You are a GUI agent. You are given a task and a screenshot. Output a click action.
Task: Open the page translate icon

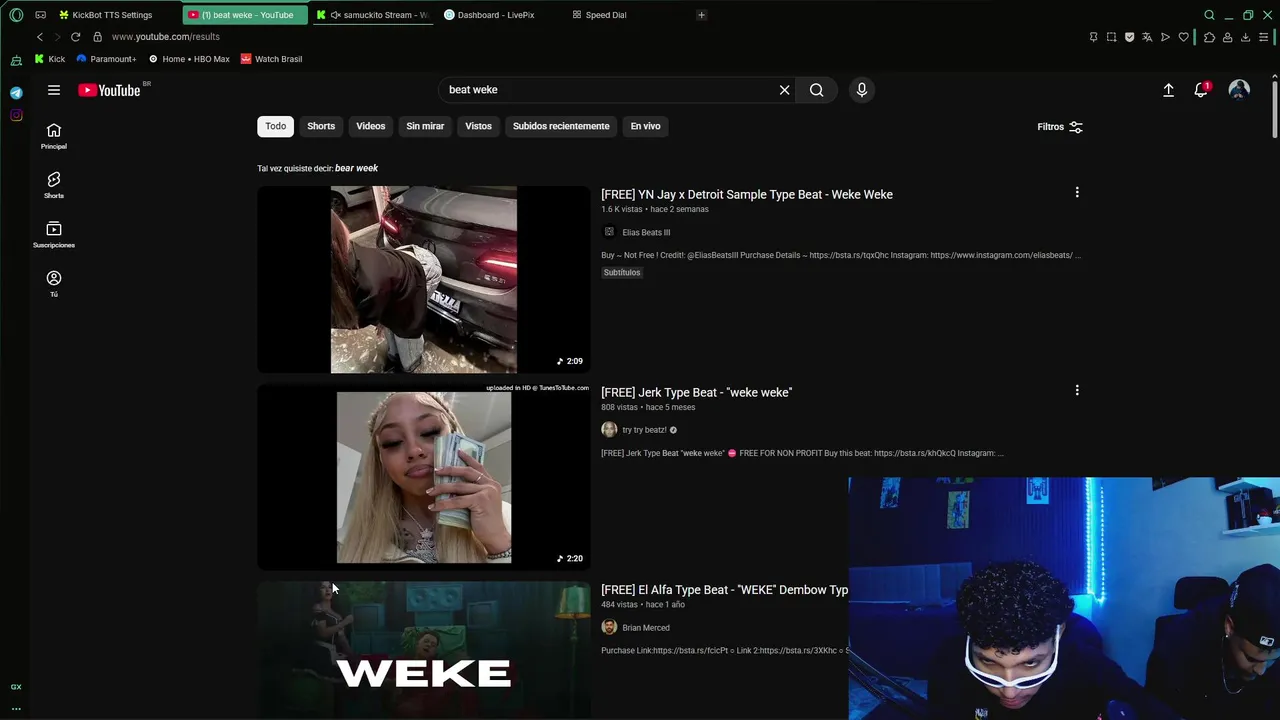coord(1147,37)
